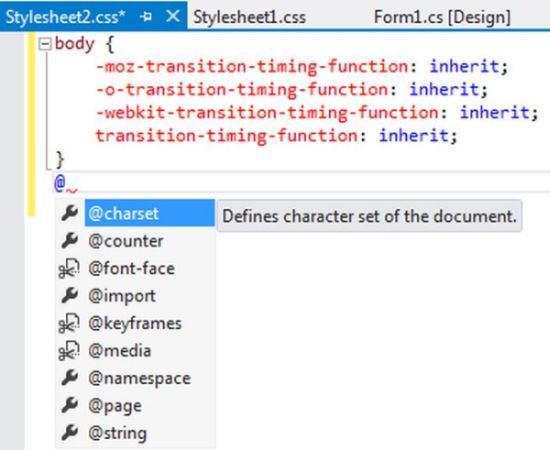Click the wrench icon beside @namespace

(69, 378)
